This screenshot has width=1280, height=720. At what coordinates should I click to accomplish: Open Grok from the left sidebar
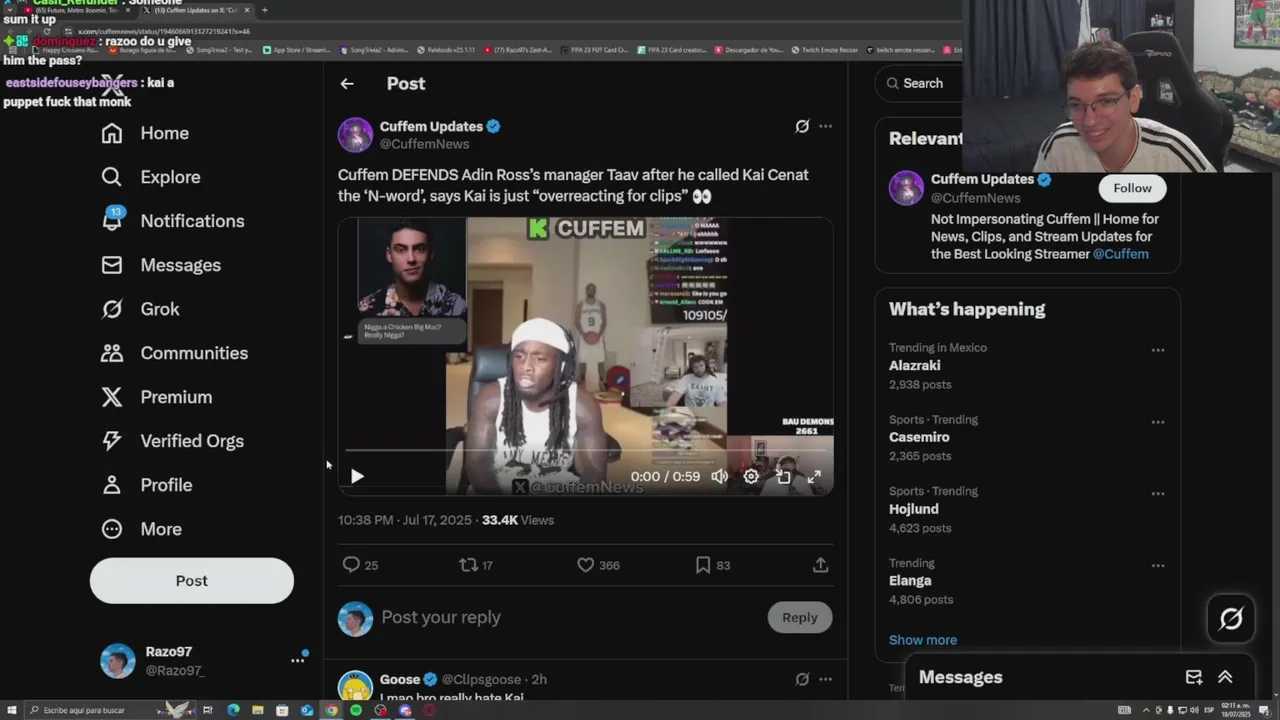click(x=140, y=309)
